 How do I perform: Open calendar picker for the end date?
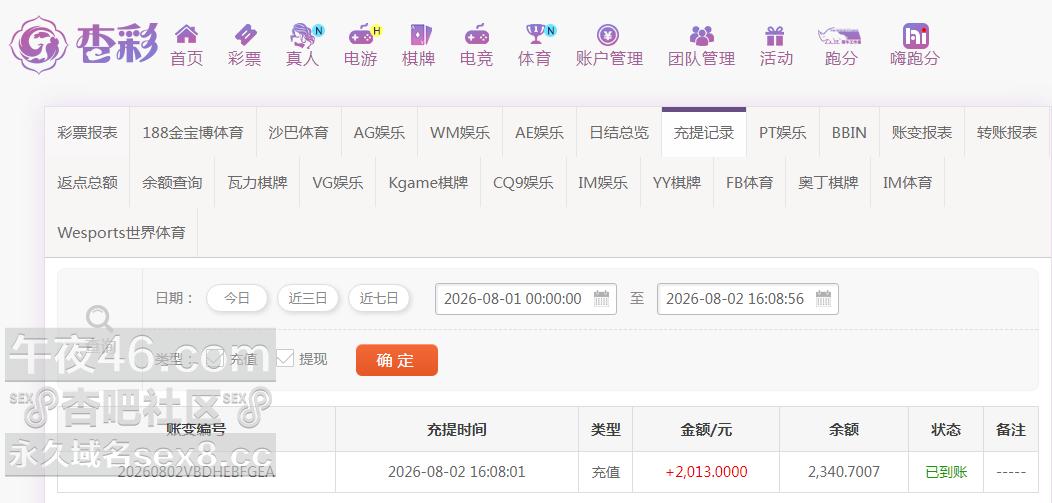coord(823,298)
